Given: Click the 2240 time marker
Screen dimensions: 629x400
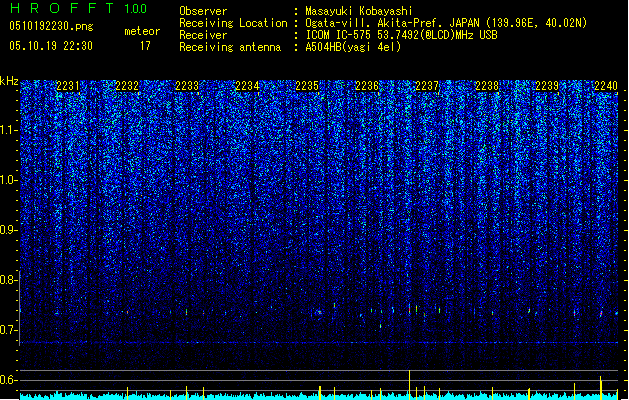Looking at the screenshot, I should coord(606,86).
